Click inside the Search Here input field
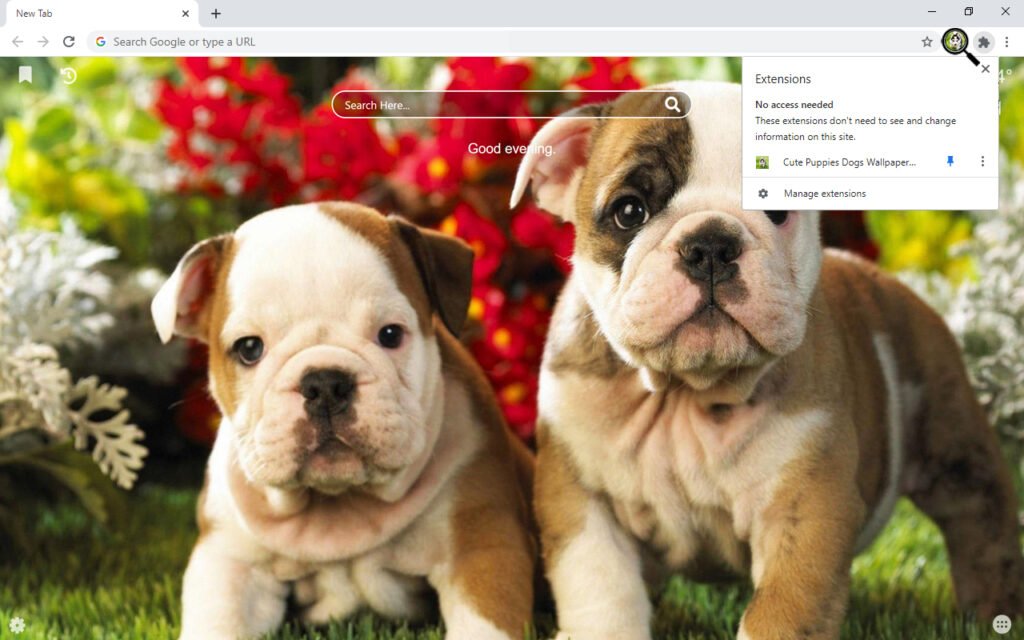This screenshot has height=640, width=1024. point(450,104)
